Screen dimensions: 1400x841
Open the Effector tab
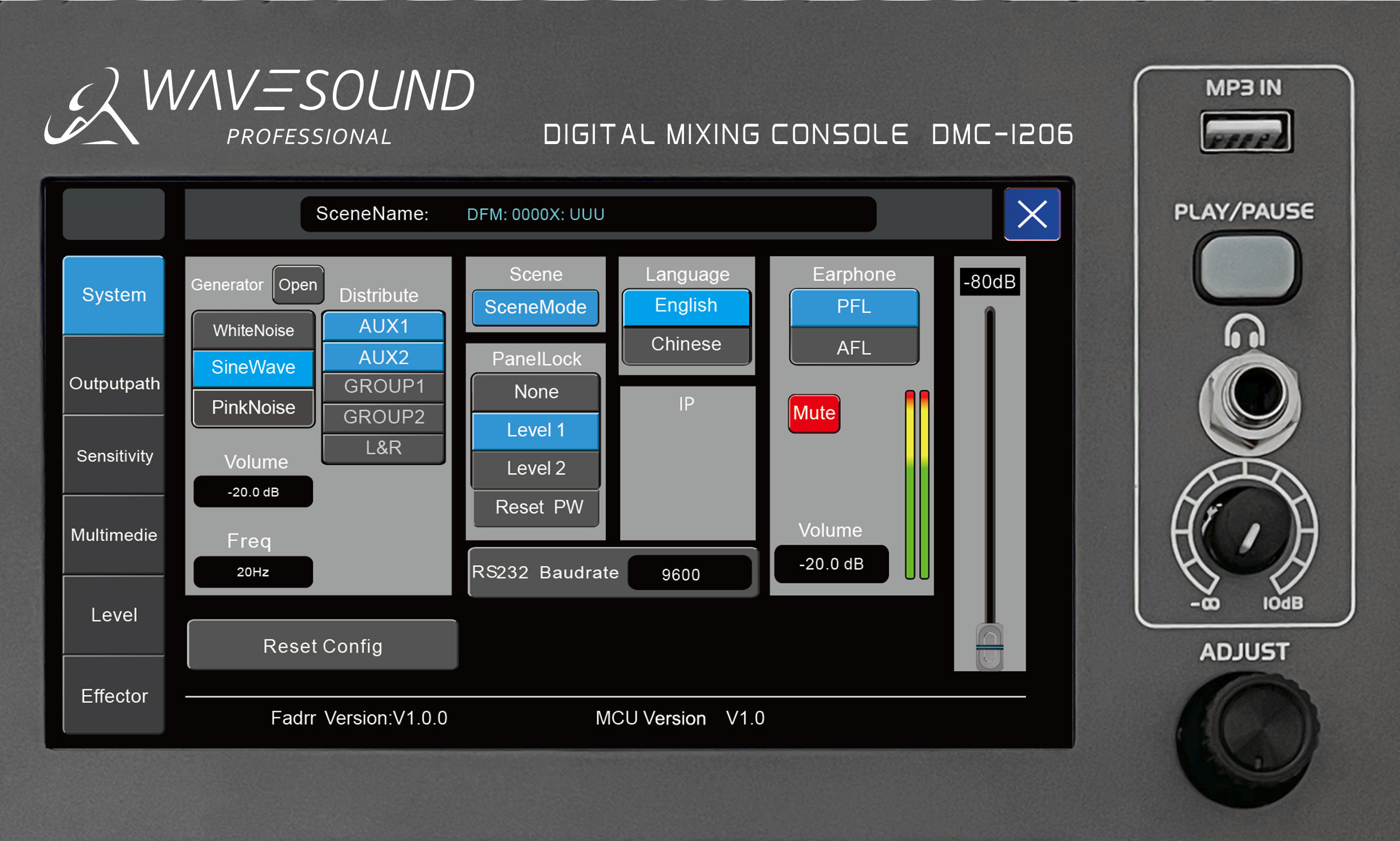tap(114, 696)
